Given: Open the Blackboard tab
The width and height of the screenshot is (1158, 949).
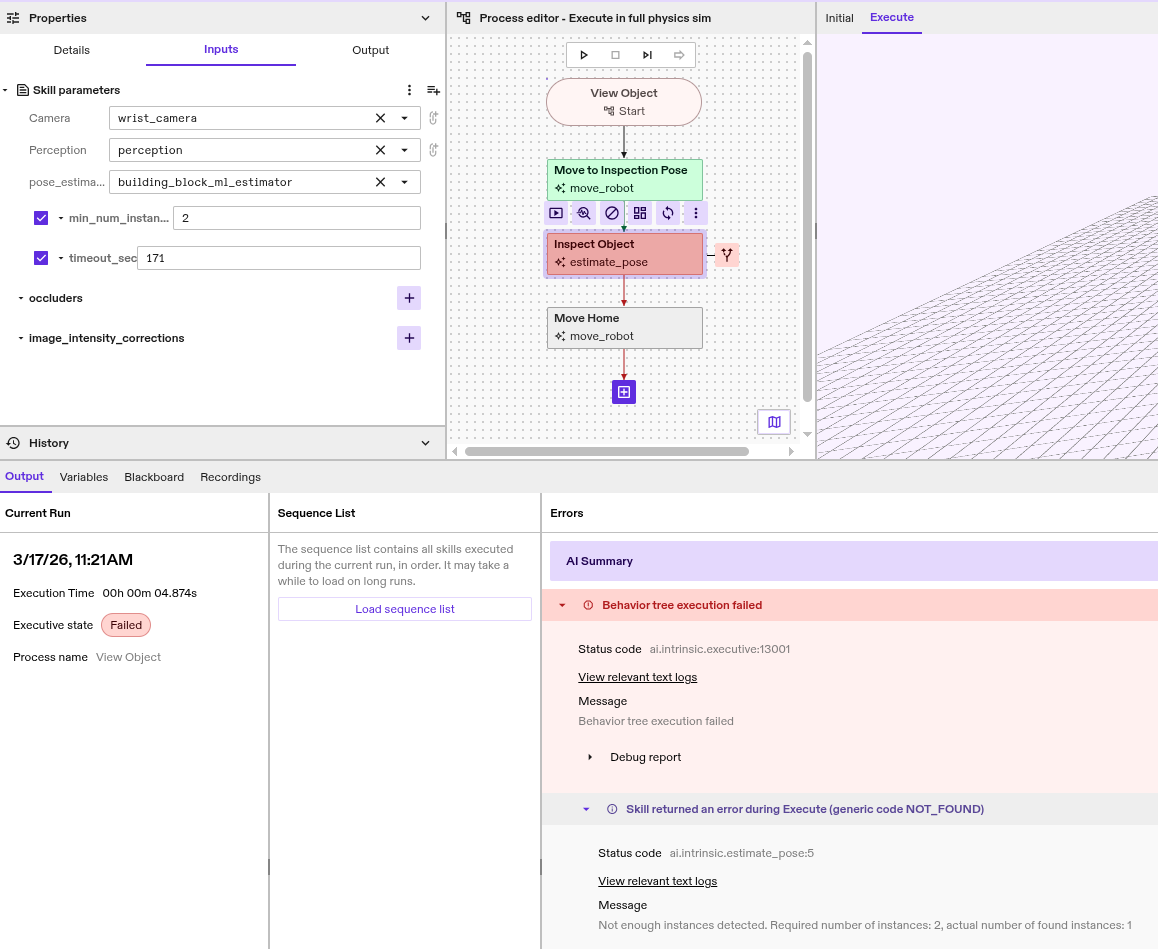Looking at the screenshot, I should [x=154, y=477].
